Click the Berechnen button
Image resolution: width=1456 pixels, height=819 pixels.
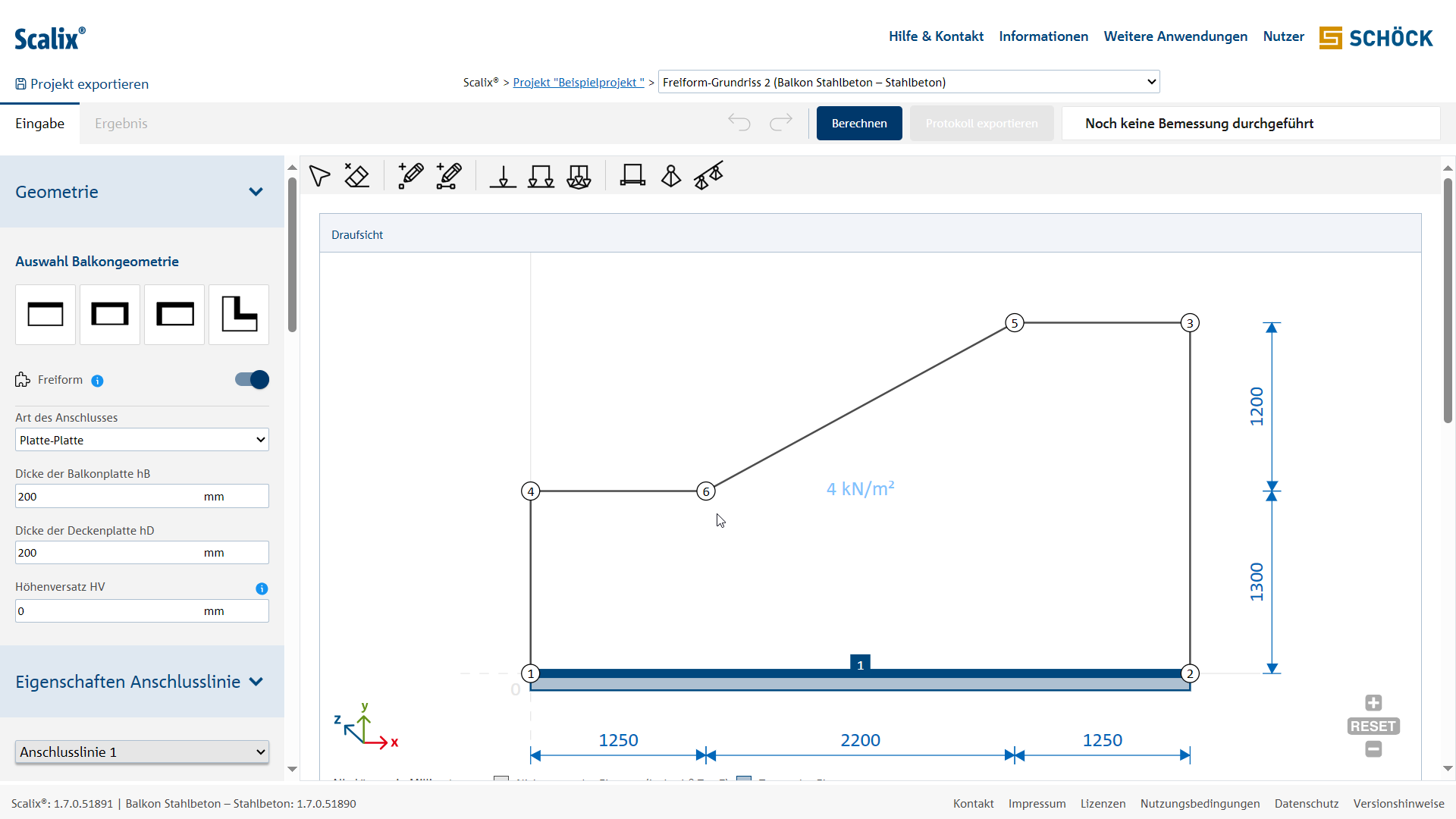[859, 124]
